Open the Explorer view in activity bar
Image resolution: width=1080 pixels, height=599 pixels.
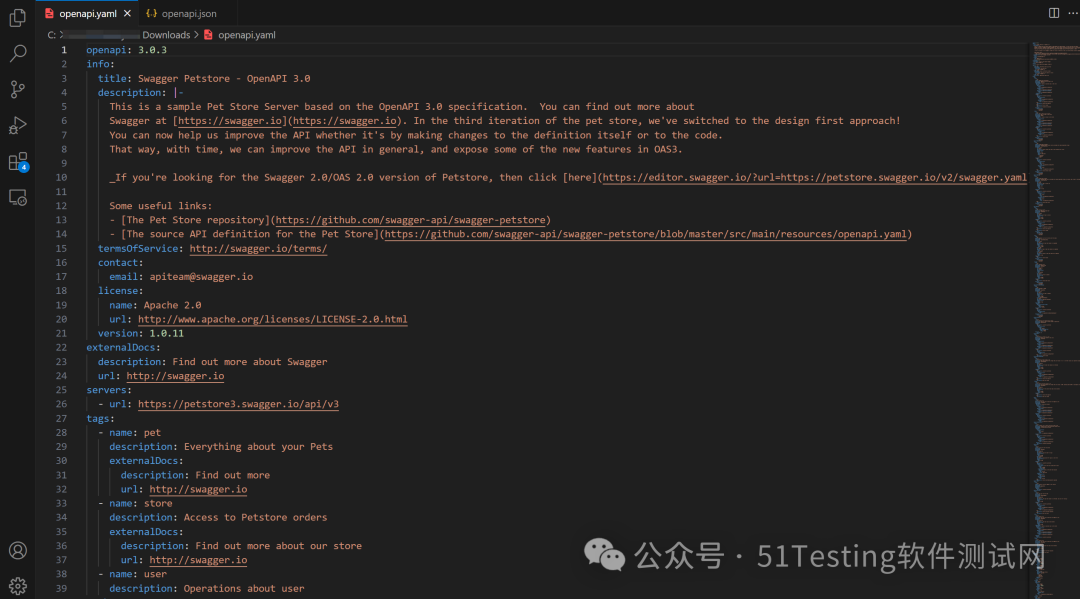tap(18, 18)
